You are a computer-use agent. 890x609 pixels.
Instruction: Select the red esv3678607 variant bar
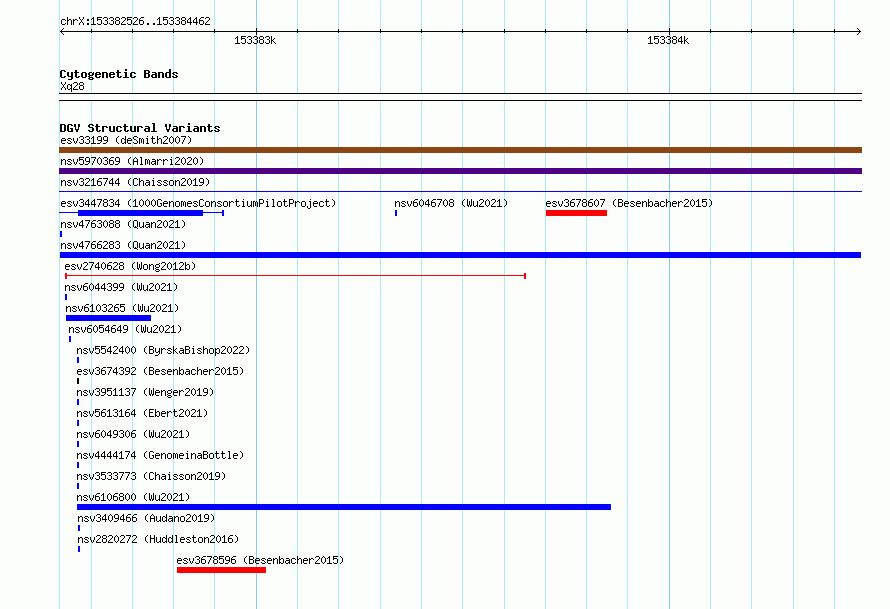pyautogui.click(x=576, y=213)
